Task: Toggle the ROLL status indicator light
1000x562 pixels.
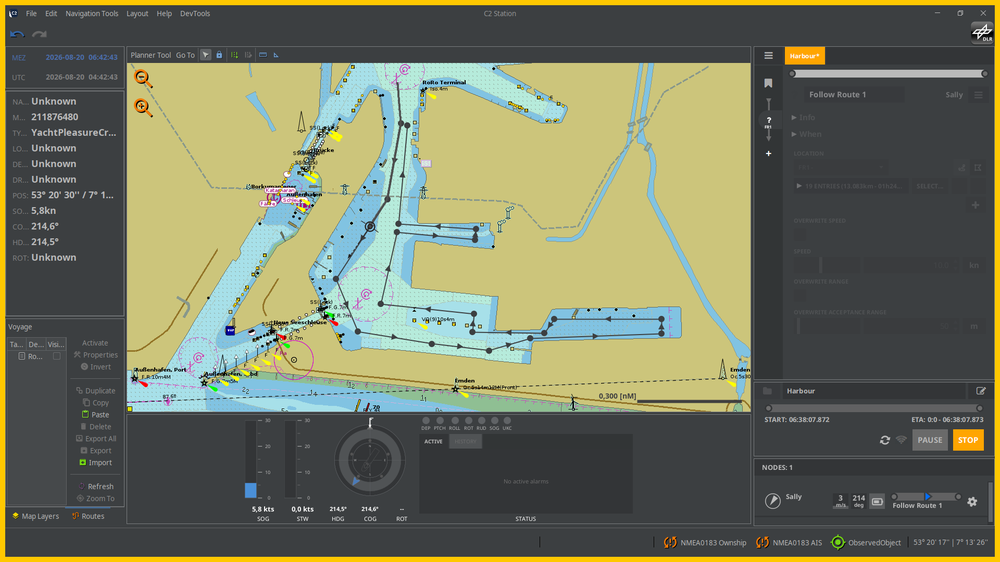Action: [455, 421]
